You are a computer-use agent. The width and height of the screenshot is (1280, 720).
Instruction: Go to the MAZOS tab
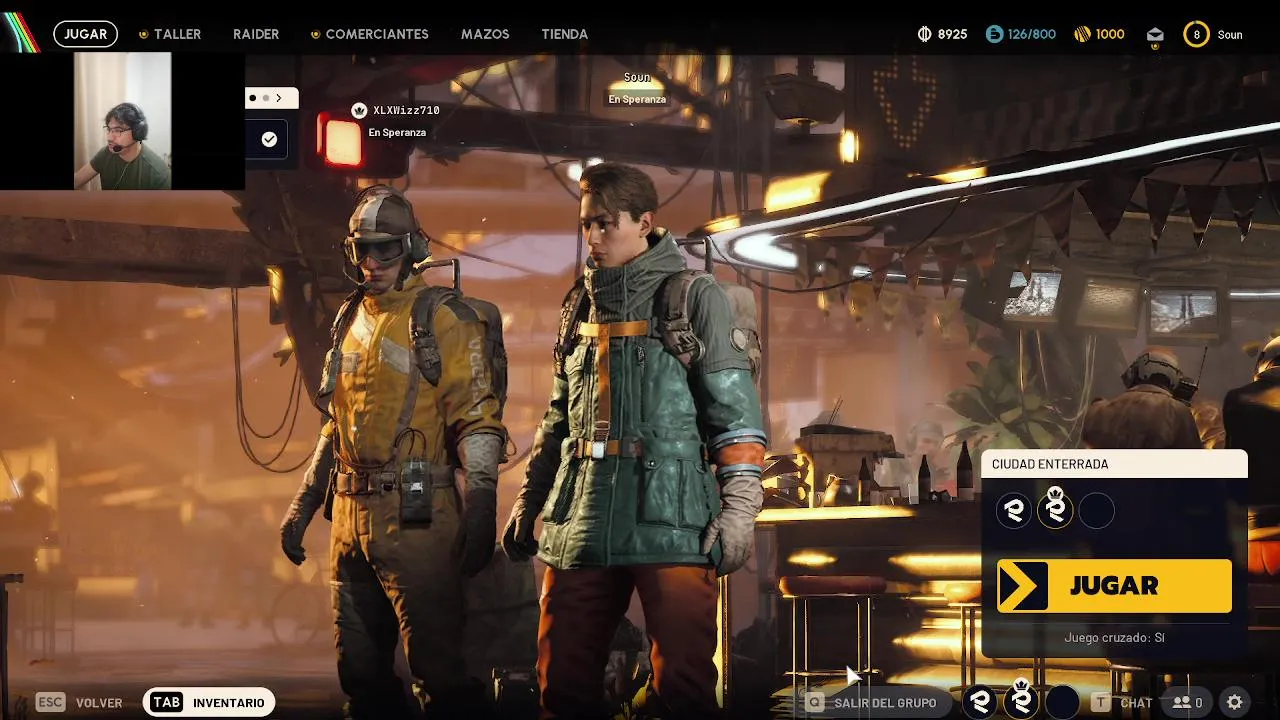click(x=485, y=34)
